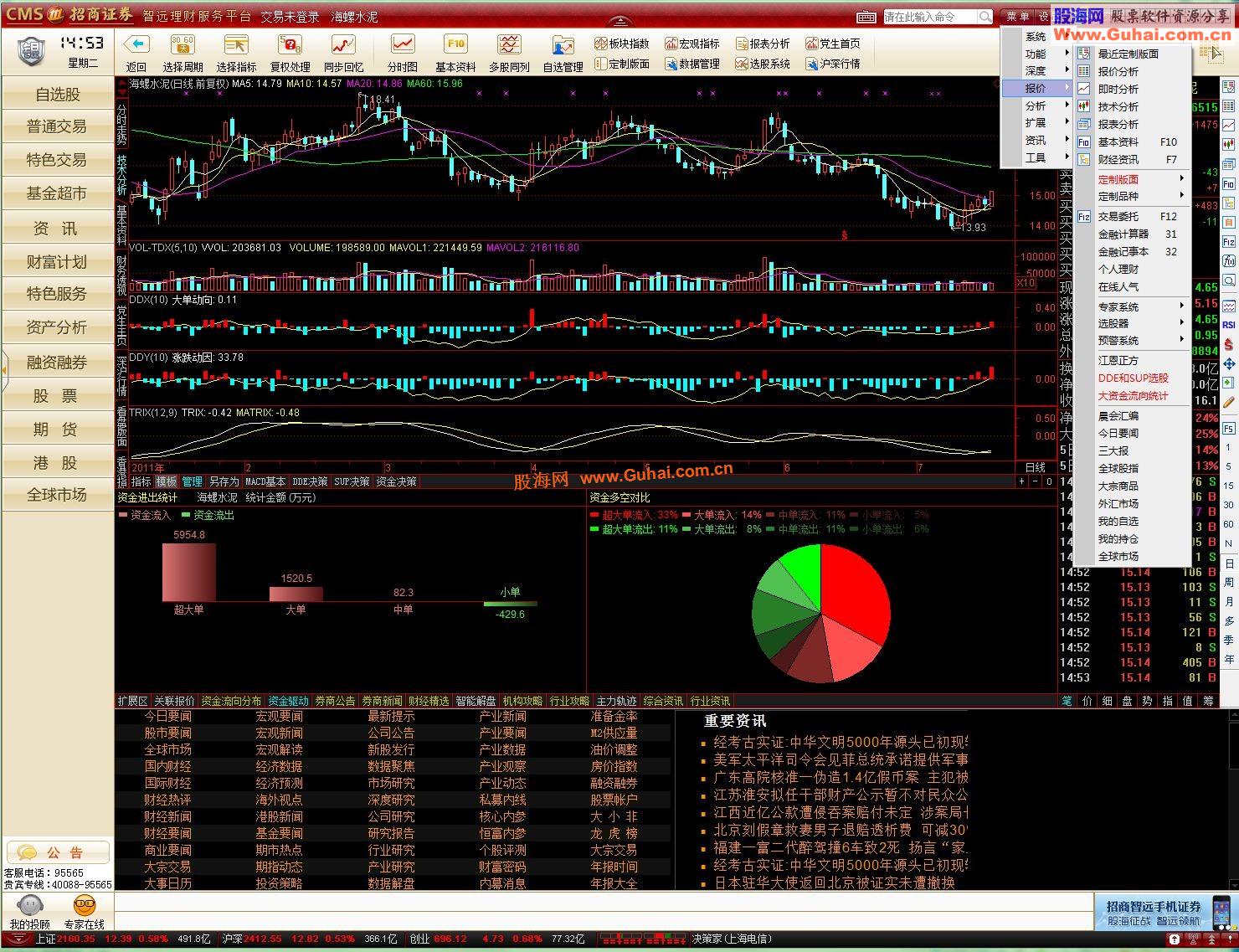This screenshot has width=1239, height=952.
Task: Click the RSI icon in right sidebar
Action: [1229, 324]
